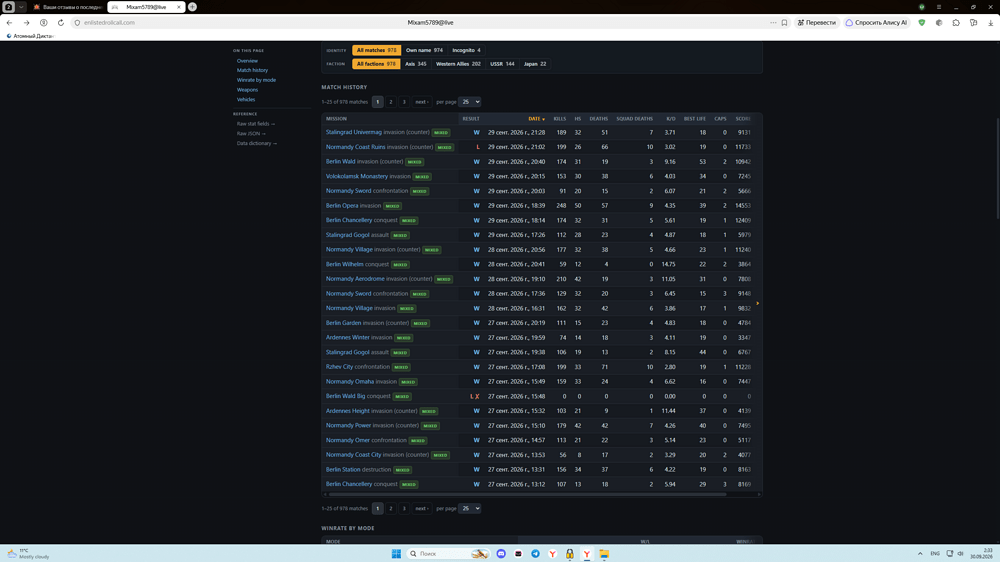This screenshot has width=1000, height=562.
Task: Reload the page with the refresh icon
Action: (61, 22)
